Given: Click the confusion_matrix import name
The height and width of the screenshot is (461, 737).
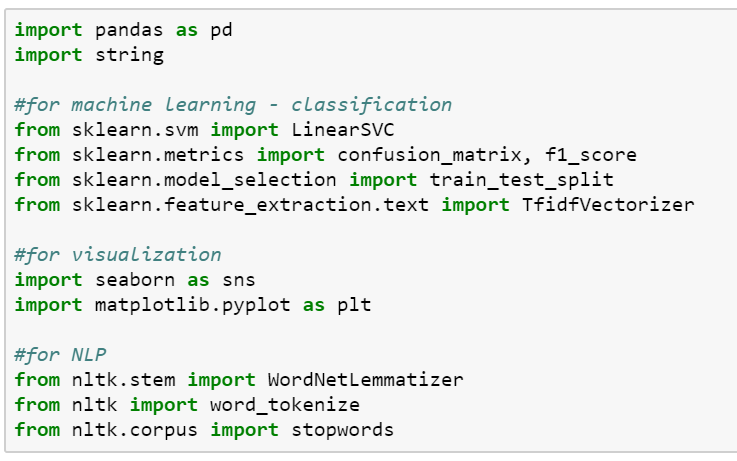Looking at the screenshot, I should [x=422, y=154].
